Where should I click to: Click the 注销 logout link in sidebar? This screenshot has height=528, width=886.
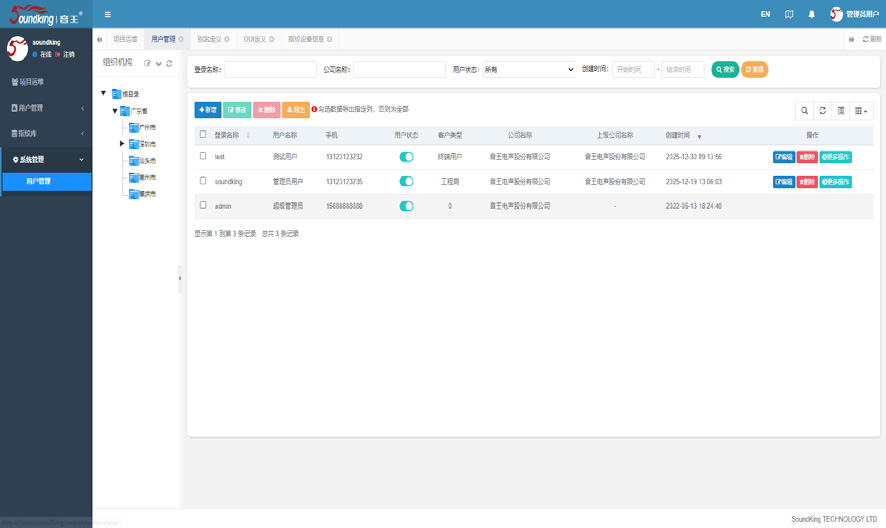pos(66,54)
